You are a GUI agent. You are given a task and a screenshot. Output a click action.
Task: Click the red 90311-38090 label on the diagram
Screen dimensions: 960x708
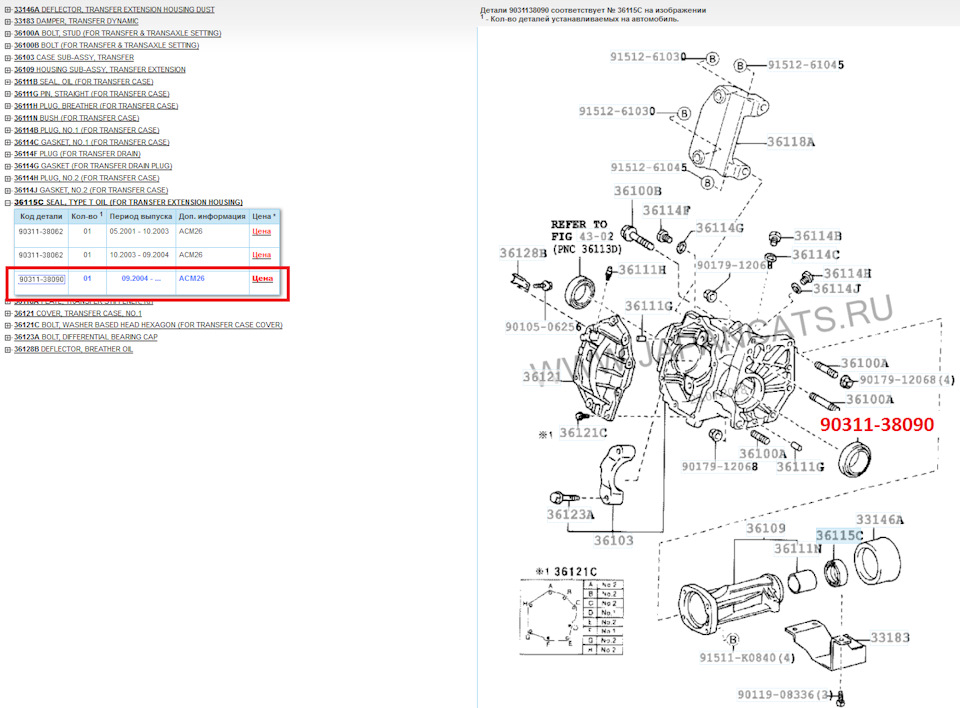(x=876, y=424)
